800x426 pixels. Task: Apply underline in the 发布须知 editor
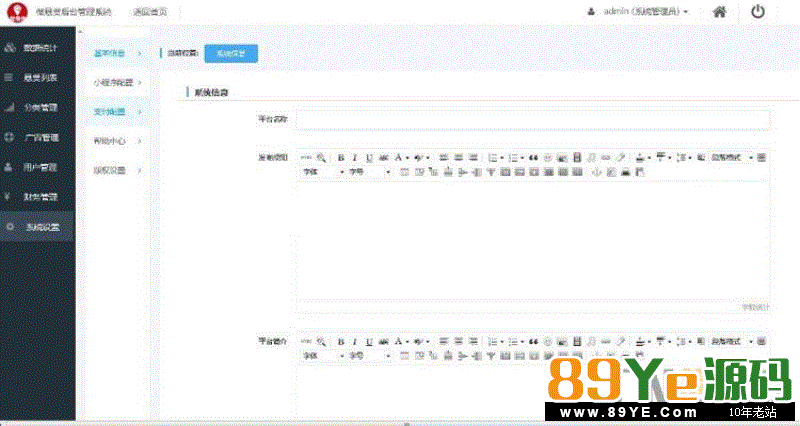369,158
